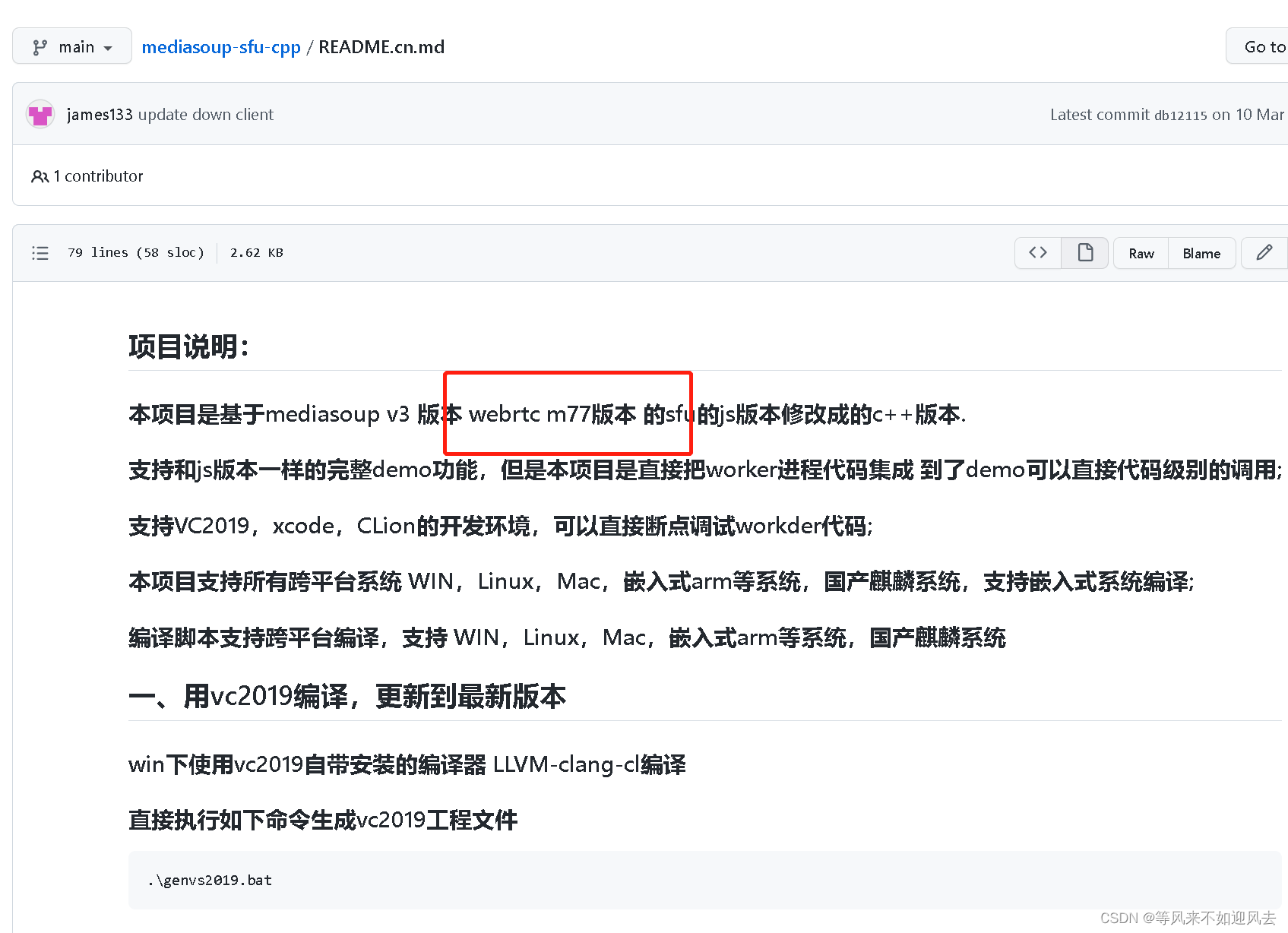Open the README editor via the pencil icon
Screen dimensions: 1288x933
pos(1264,252)
